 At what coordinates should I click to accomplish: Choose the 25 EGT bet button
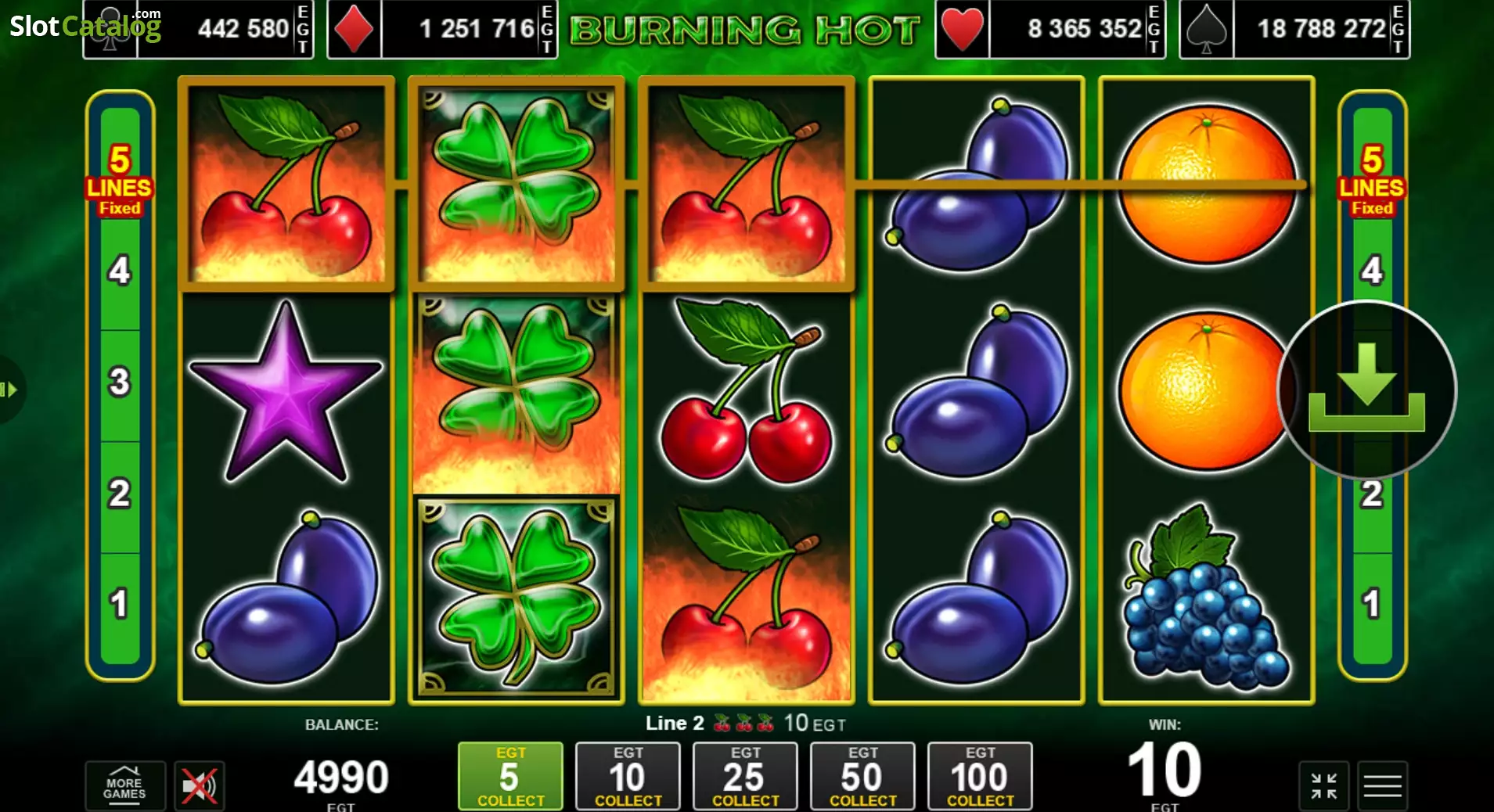[x=745, y=776]
